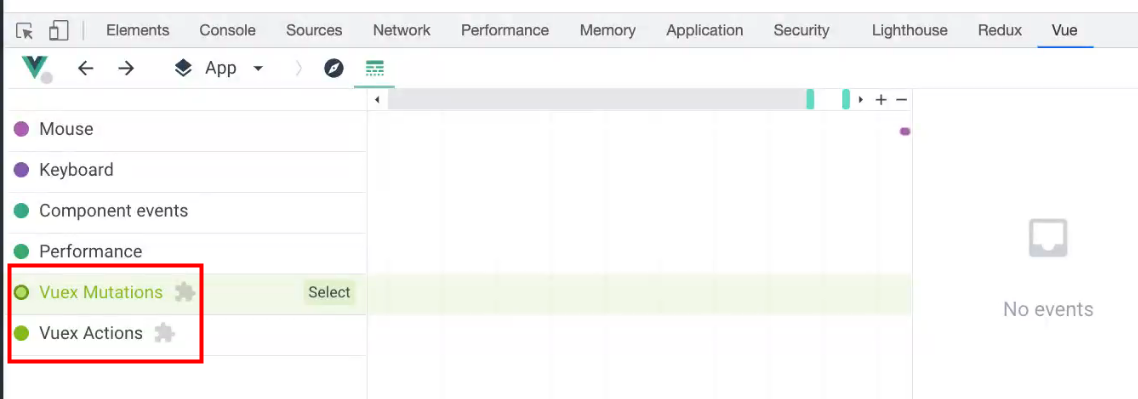Click the plugin puzzle icon beside Vuex Actions
Screen dimensions: 1138x399
[x=165, y=333]
